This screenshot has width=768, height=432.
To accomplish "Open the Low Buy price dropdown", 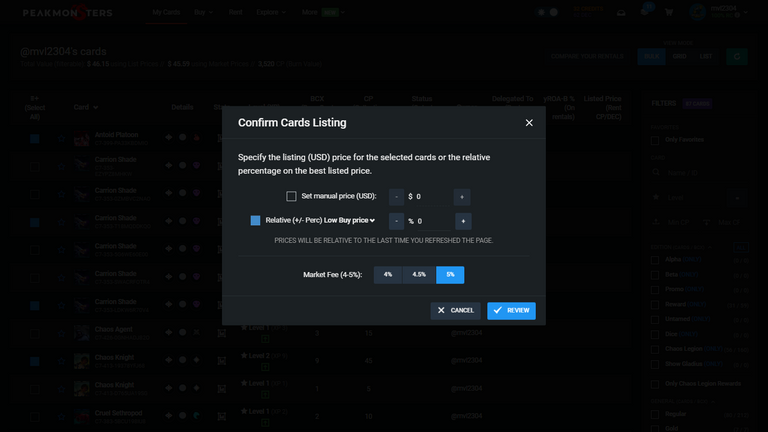I will click(349, 220).
